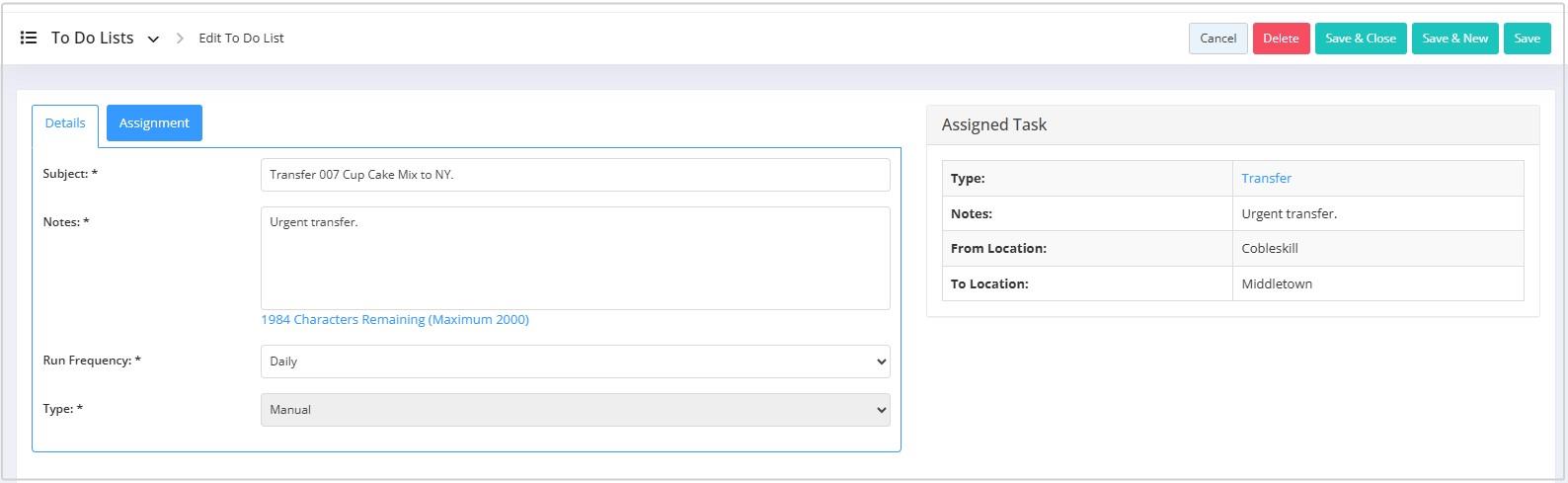Image resolution: width=1568 pixels, height=483 pixels.
Task: Click the Save button
Action: tap(1527, 39)
